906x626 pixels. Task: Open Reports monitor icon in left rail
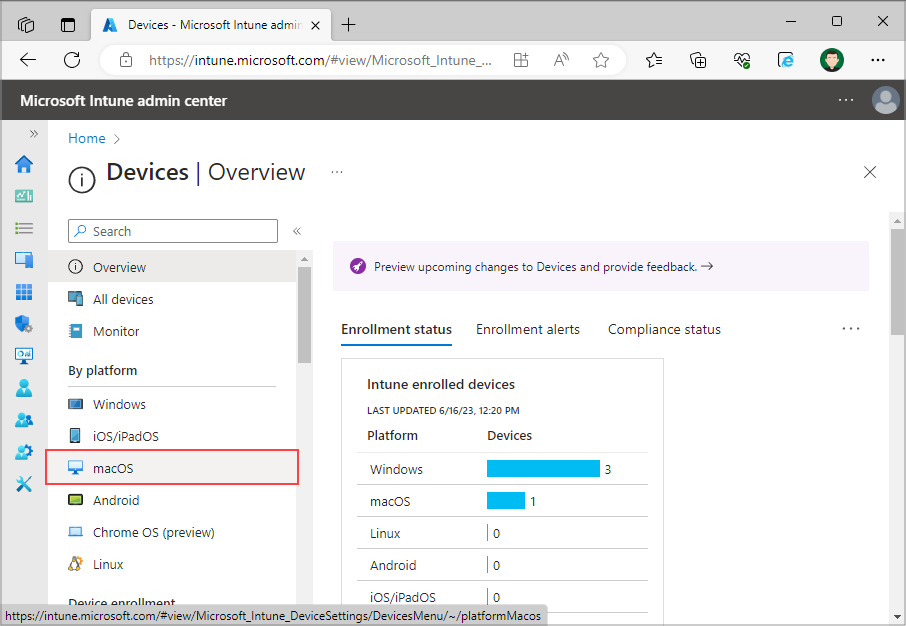[x=24, y=355]
